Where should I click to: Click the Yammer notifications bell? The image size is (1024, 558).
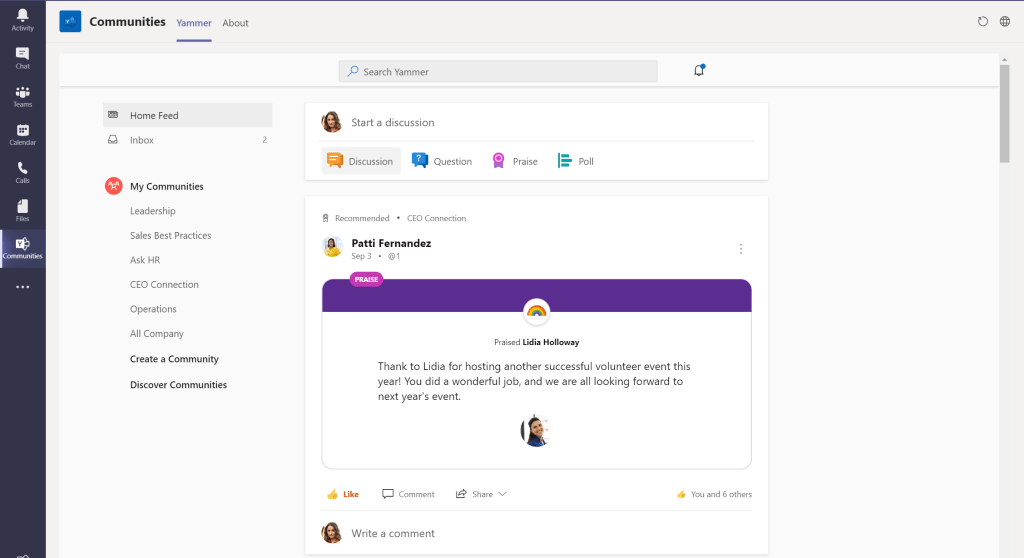[699, 71]
